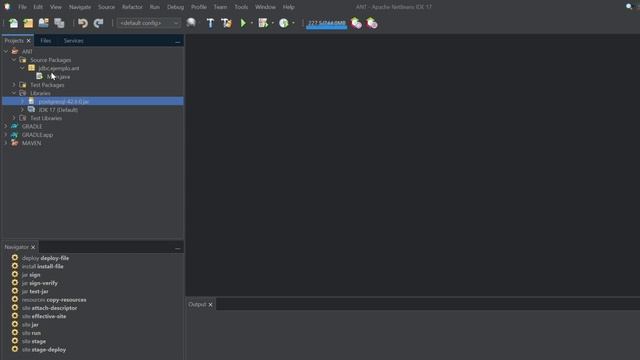Select Main.java in the project tree
Viewport: 640px width, 360px height.
[x=58, y=77]
